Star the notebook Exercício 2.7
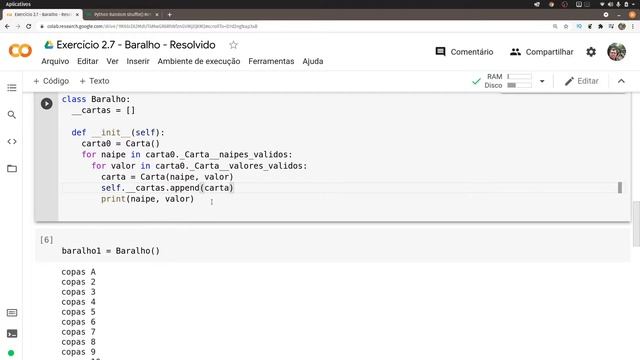This screenshot has height=360, width=640. [x=233, y=45]
